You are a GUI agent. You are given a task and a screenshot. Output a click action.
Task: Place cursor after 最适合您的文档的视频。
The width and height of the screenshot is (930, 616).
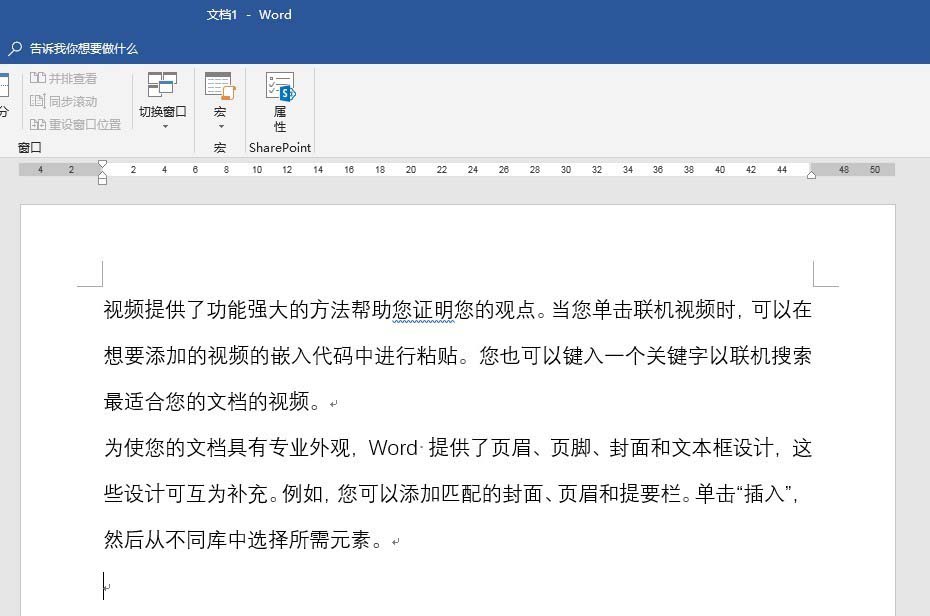pos(322,402)
